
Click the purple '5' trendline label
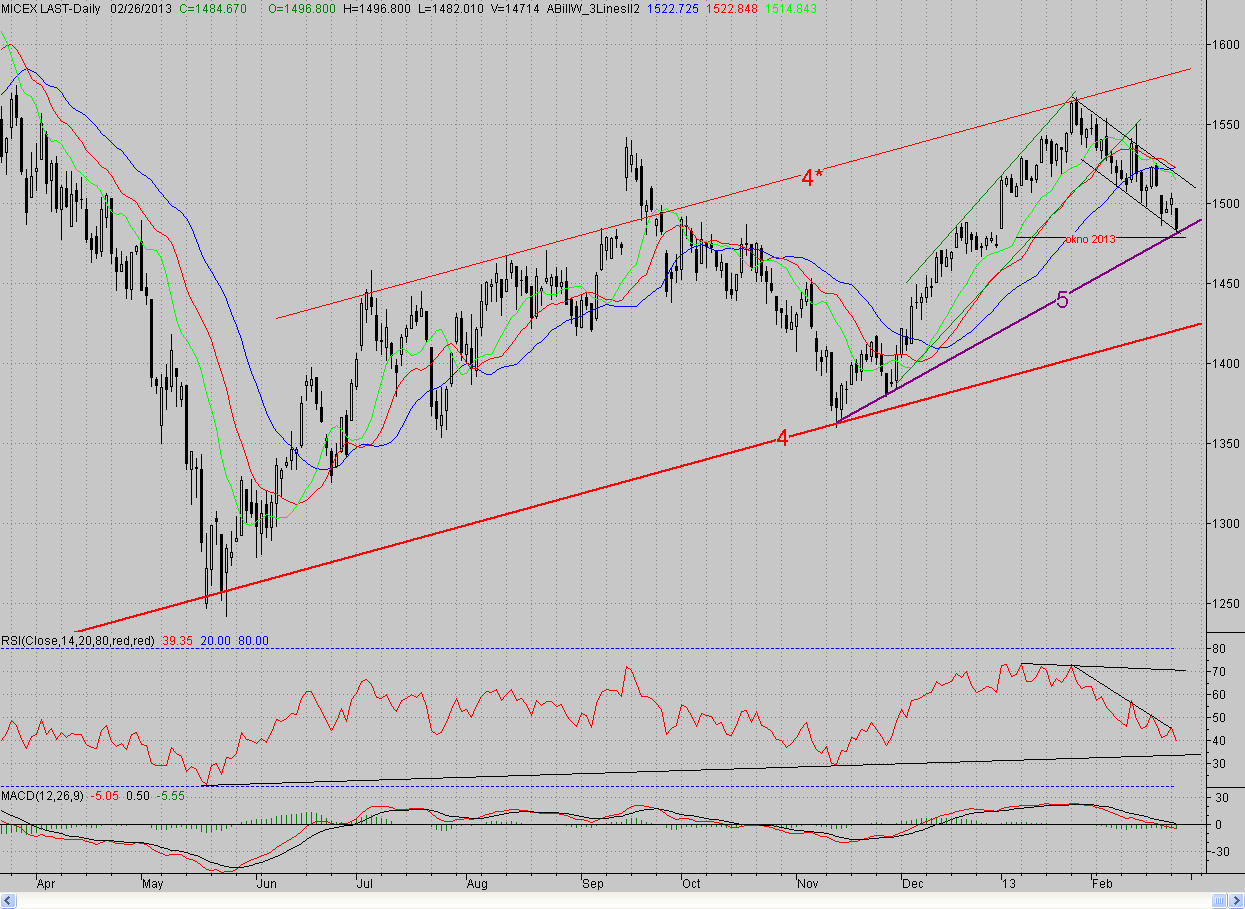(1063, 299)
